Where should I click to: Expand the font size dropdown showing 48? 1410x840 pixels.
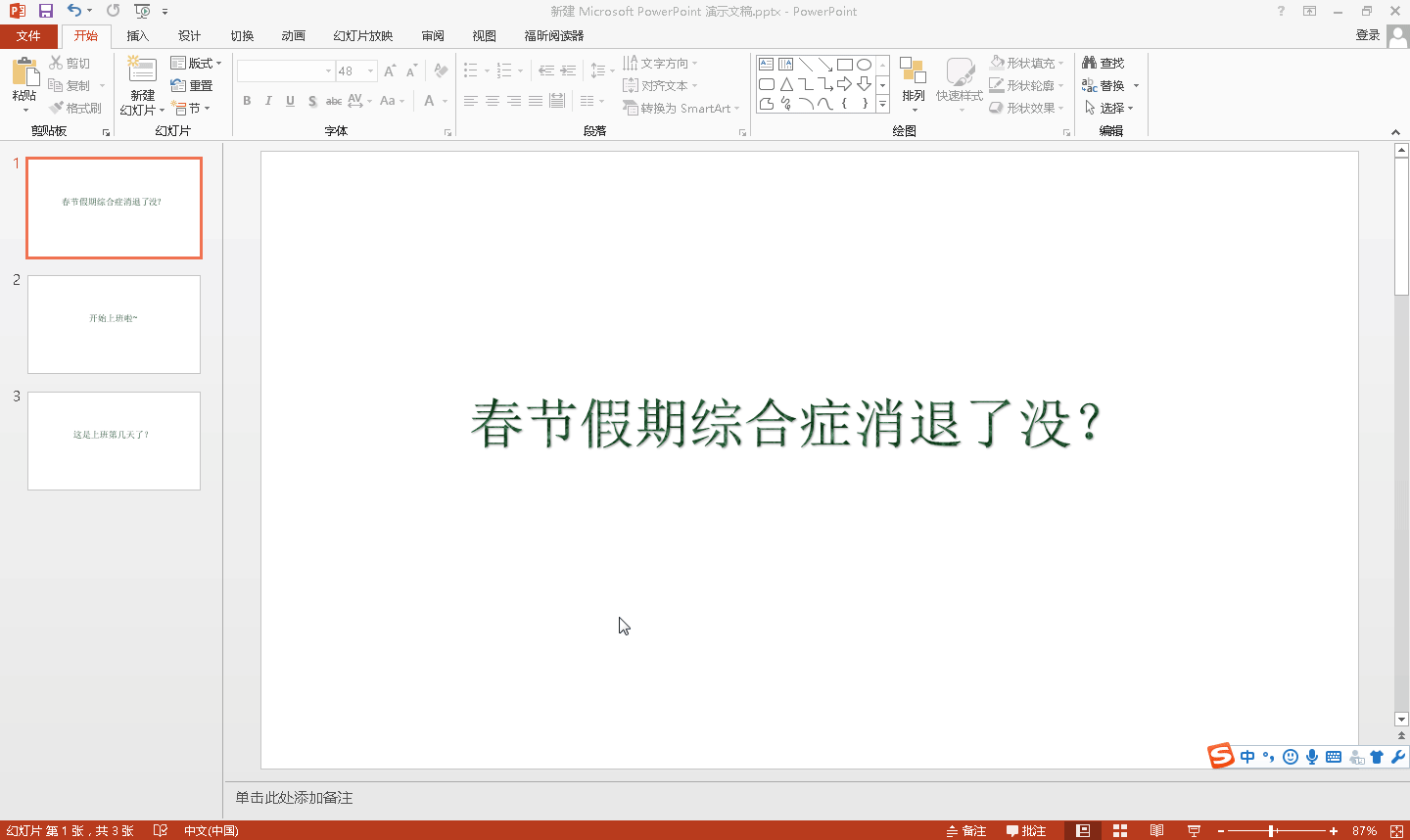pos(370,71)
